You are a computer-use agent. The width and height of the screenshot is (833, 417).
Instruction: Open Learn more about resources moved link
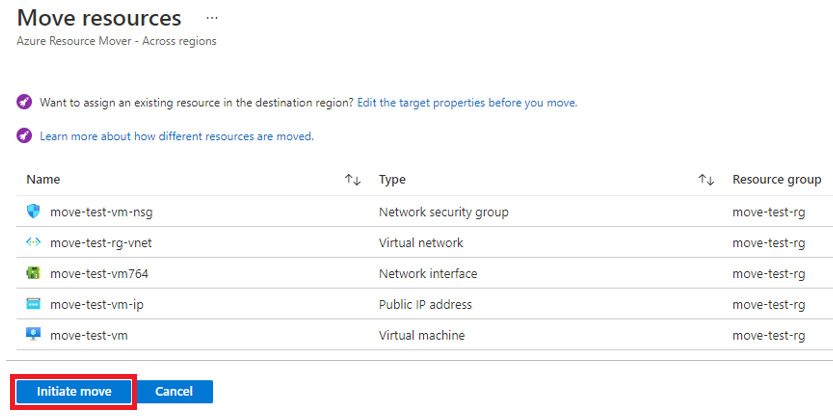click(x=177, y=137)
